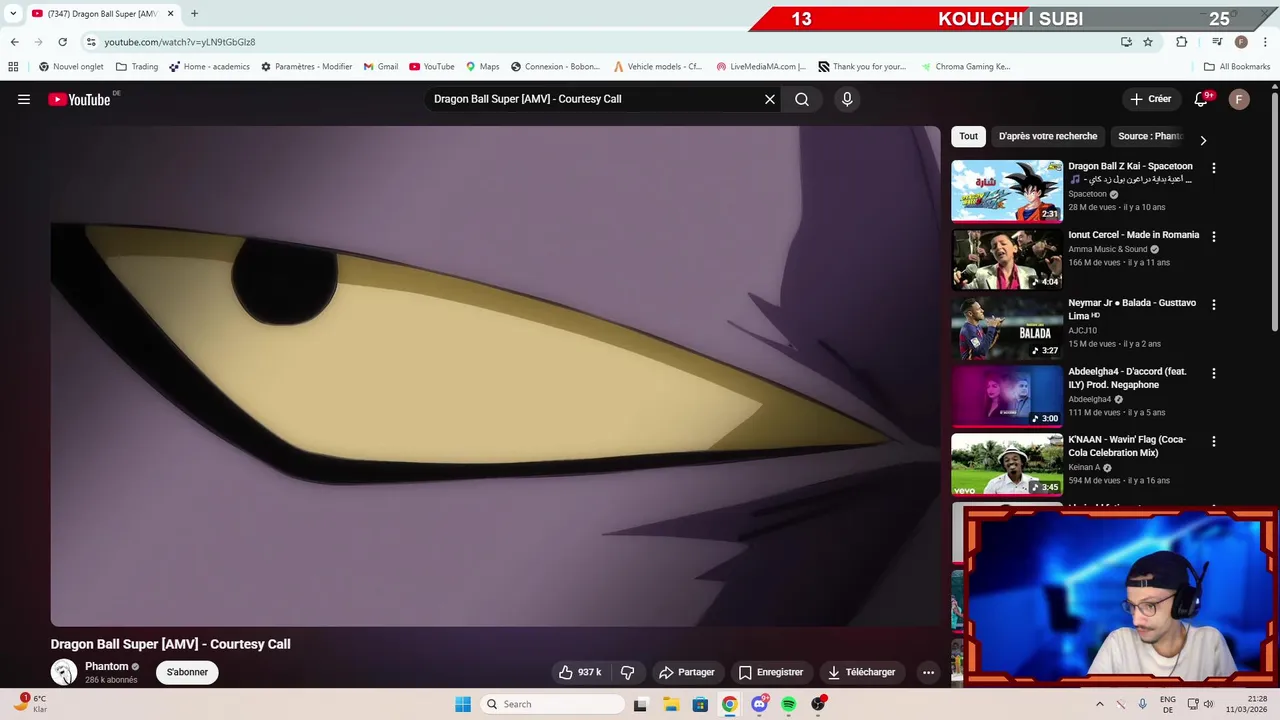Open Microsoft Store from taskbar

click(700, 704)
